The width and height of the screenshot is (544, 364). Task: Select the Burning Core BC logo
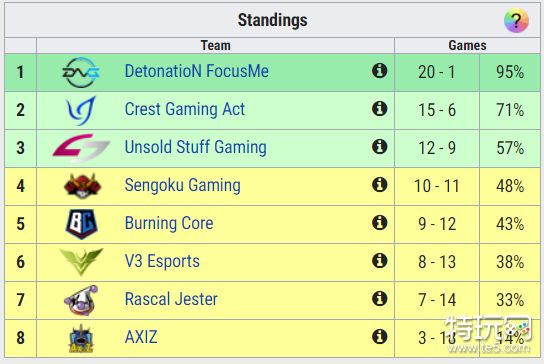[x=82, y=224]
